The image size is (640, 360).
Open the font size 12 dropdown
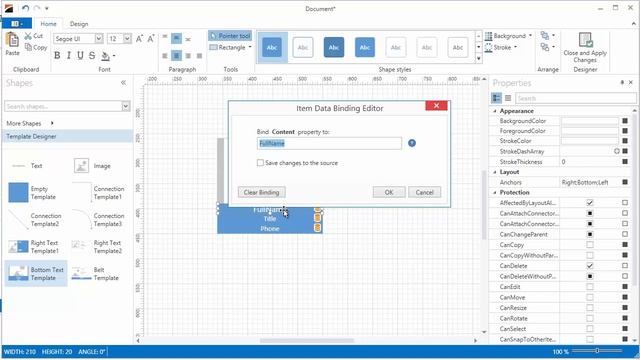(x=127, y=39)
